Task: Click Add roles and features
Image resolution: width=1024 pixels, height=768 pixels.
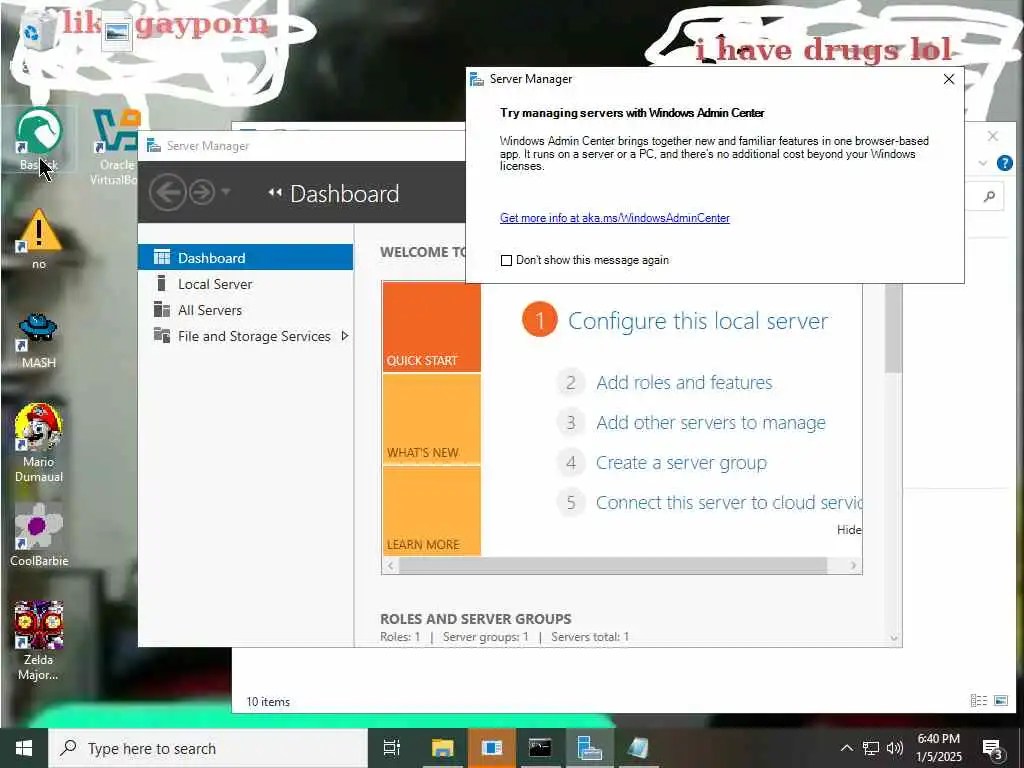Action: pos(684,382)
